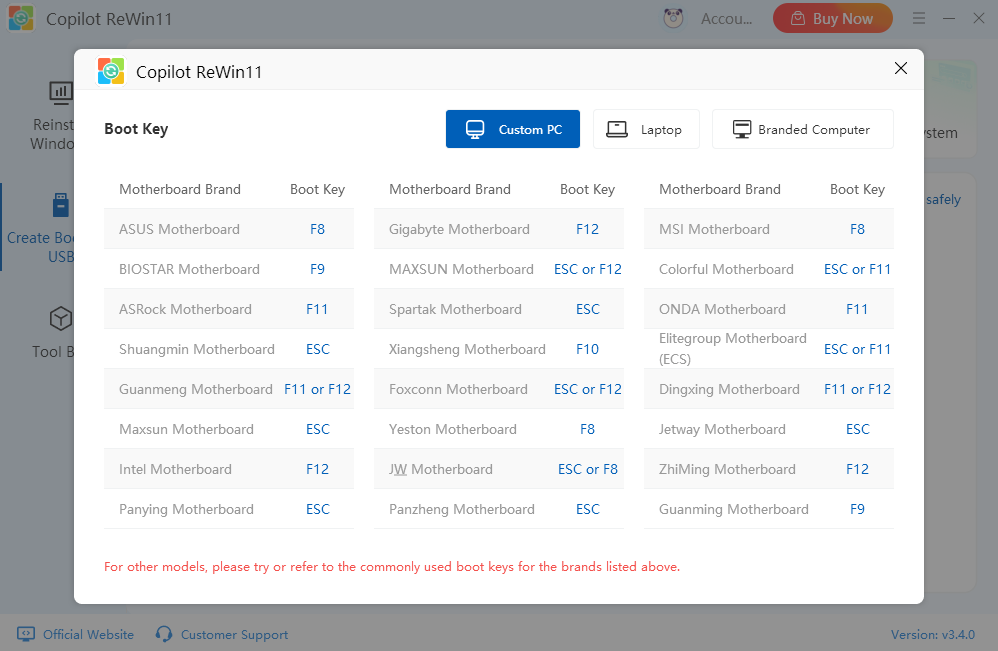Open the Branded Computer tab
The width and height of the screenshot is (998, 651).
coord(802,129)
